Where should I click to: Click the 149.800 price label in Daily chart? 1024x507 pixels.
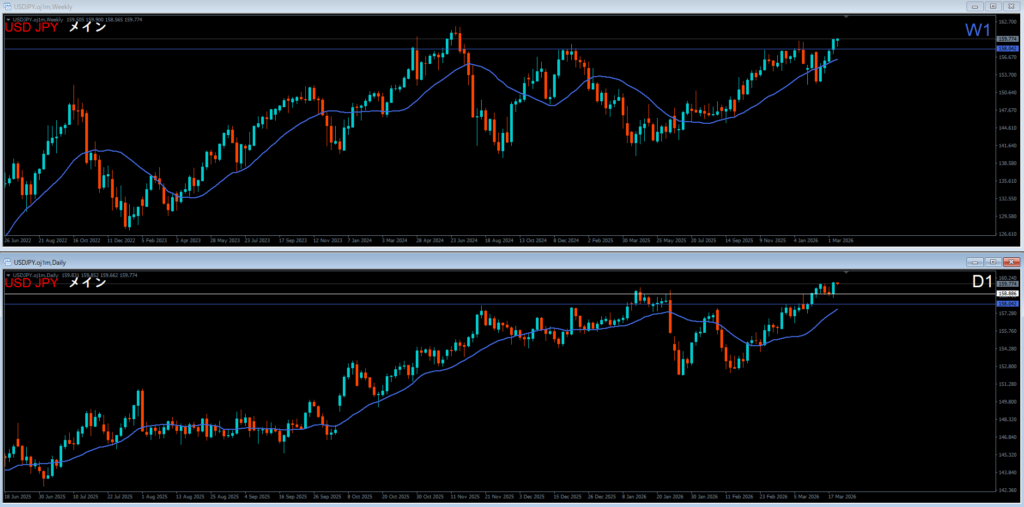point(1008,402)
